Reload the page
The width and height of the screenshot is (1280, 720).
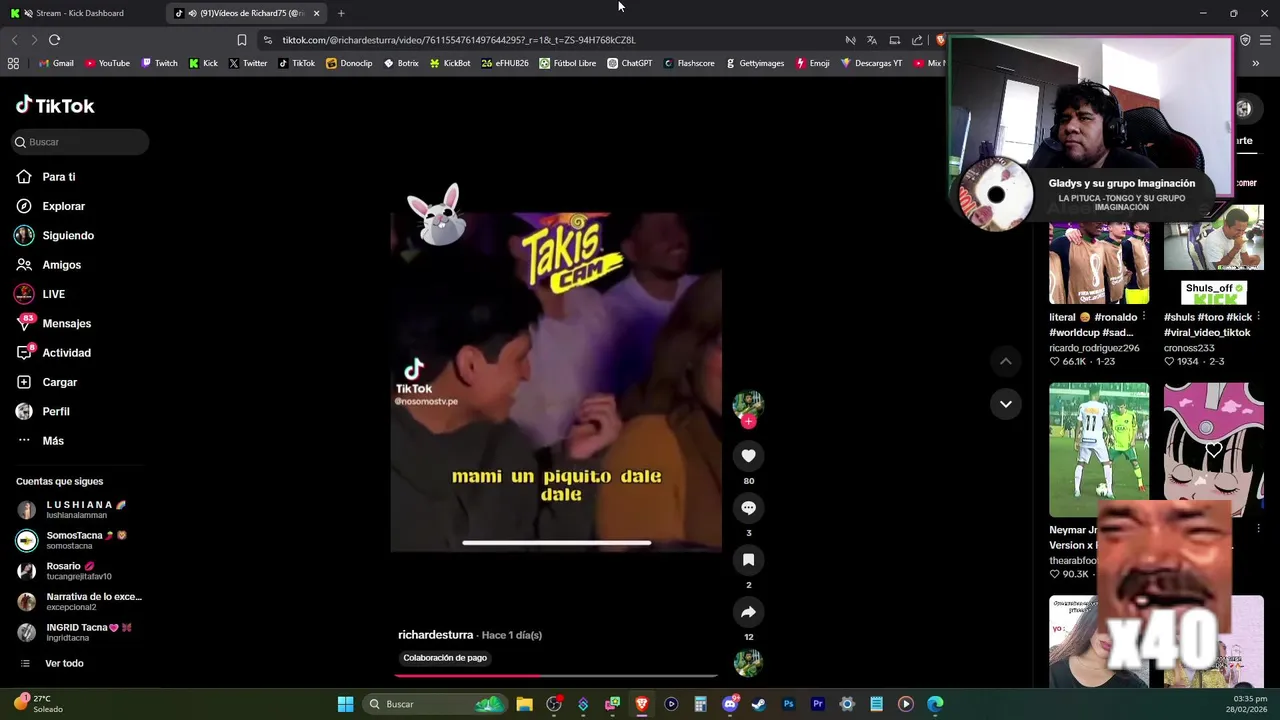pyautogui.click(x=54, y=40)
